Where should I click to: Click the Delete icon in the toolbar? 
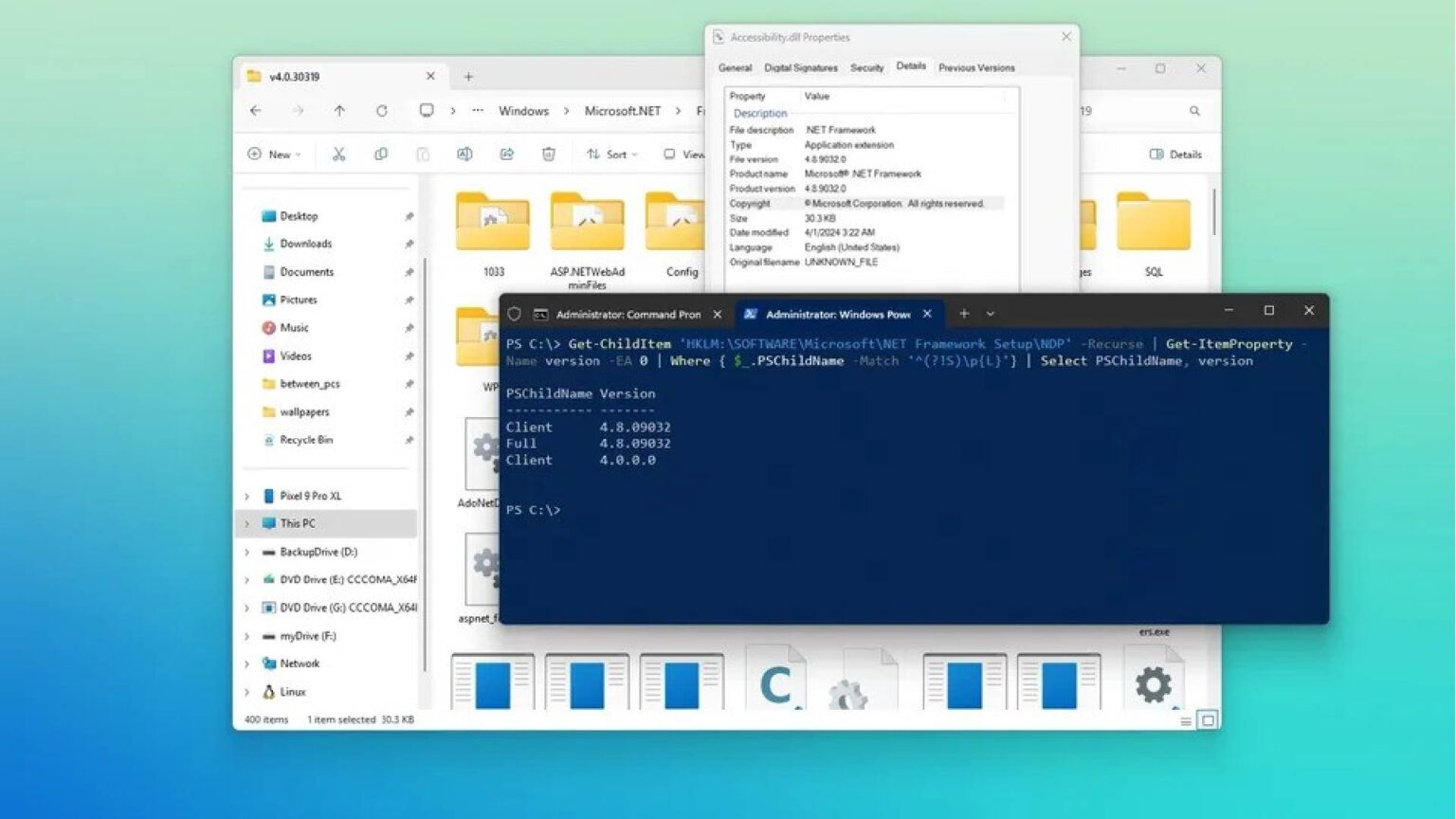(x=549, y=154)
